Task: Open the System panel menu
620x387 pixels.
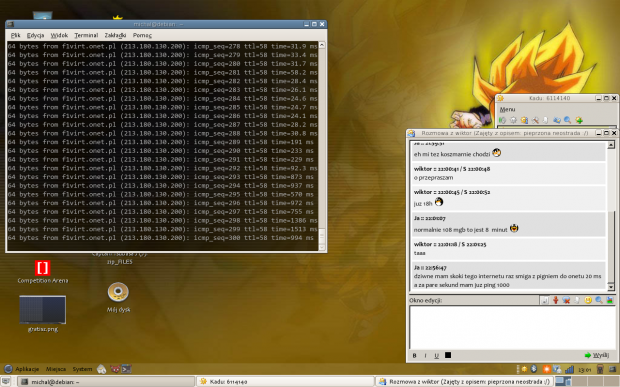Action: [82, 369]
